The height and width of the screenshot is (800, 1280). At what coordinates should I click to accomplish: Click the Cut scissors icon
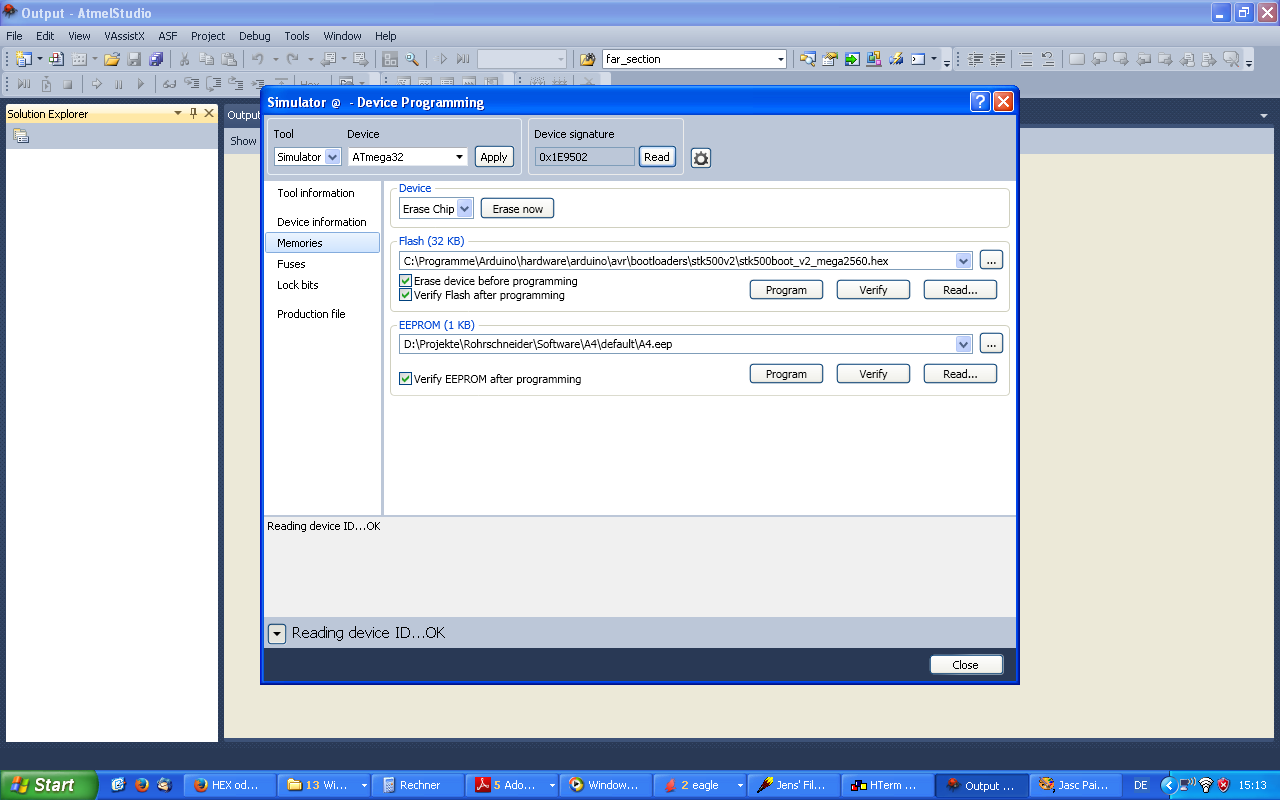[x=184, y=59]
